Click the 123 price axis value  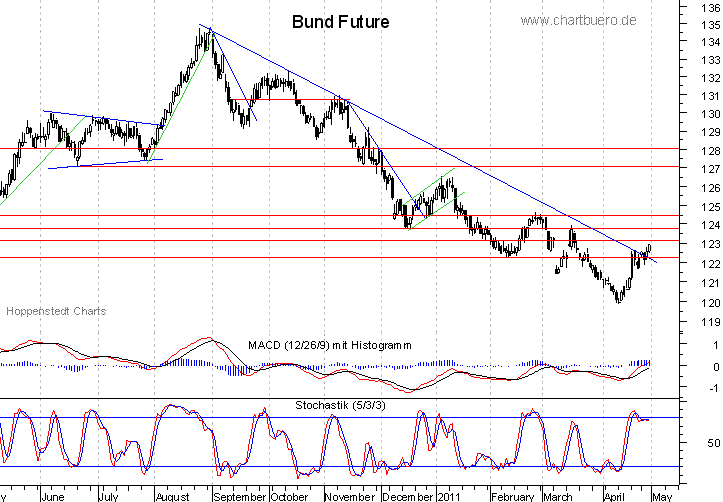point(711,244)
